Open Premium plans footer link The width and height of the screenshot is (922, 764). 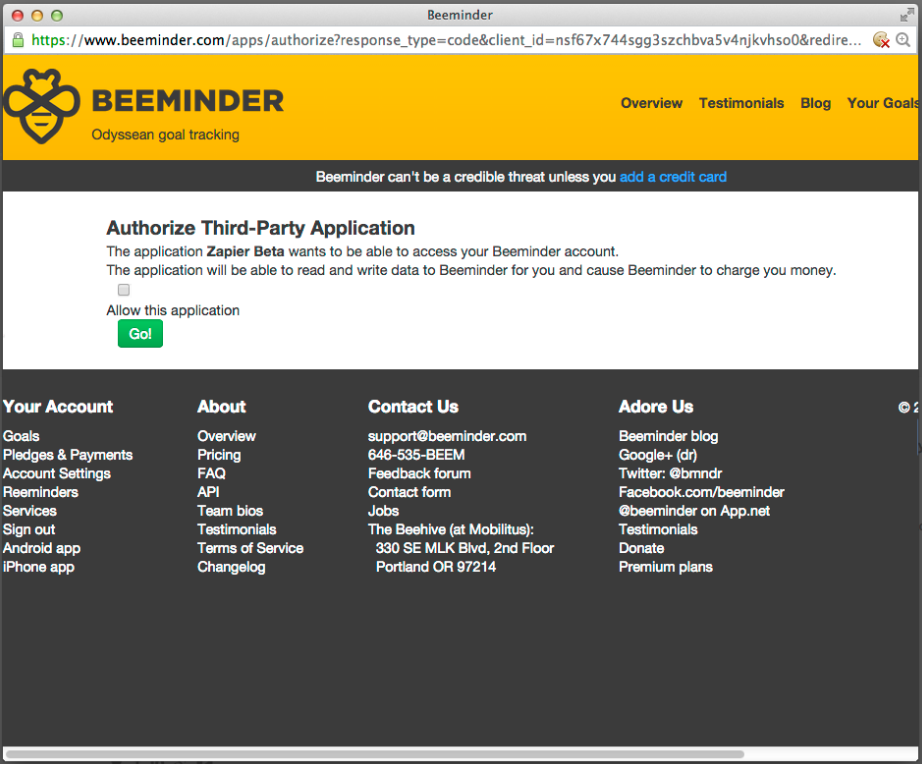pyautogui.click(x=666, y=567)
